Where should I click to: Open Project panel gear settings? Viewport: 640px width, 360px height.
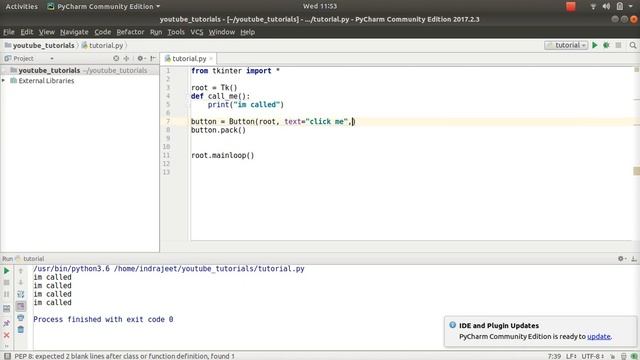point(141,58)
